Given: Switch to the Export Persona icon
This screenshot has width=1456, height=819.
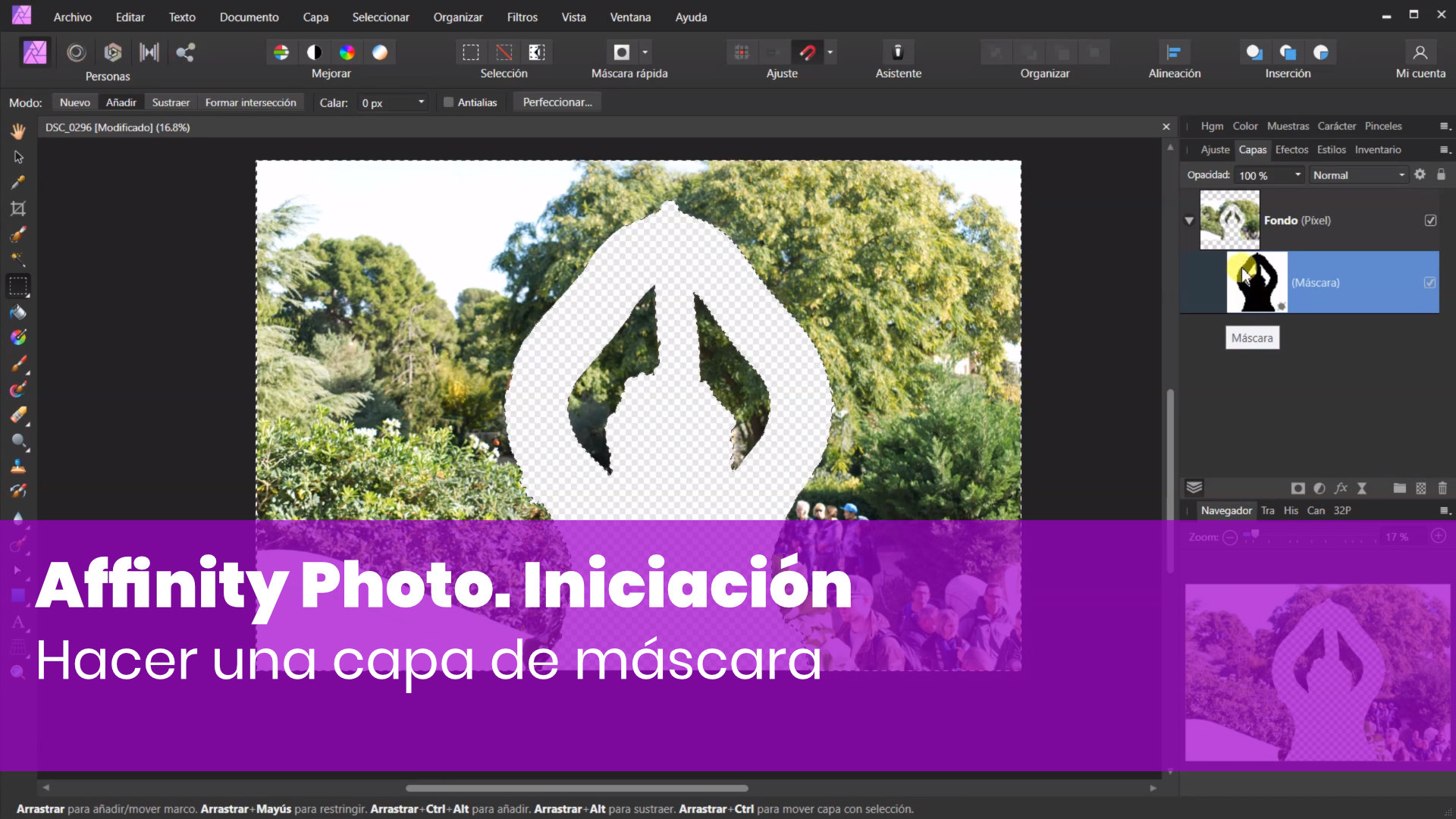Looking at the screenshot, I should tap(186, 52).
